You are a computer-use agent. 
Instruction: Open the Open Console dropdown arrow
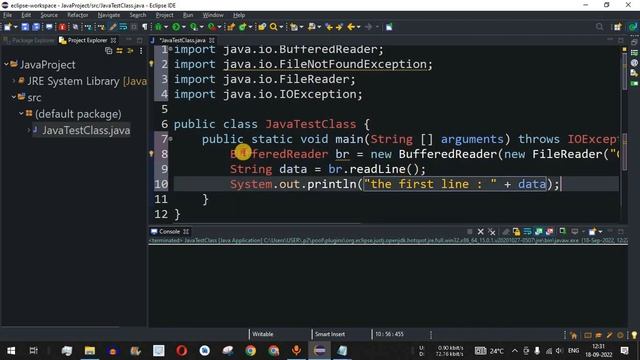pyautogui.click(x=600, y=232)
